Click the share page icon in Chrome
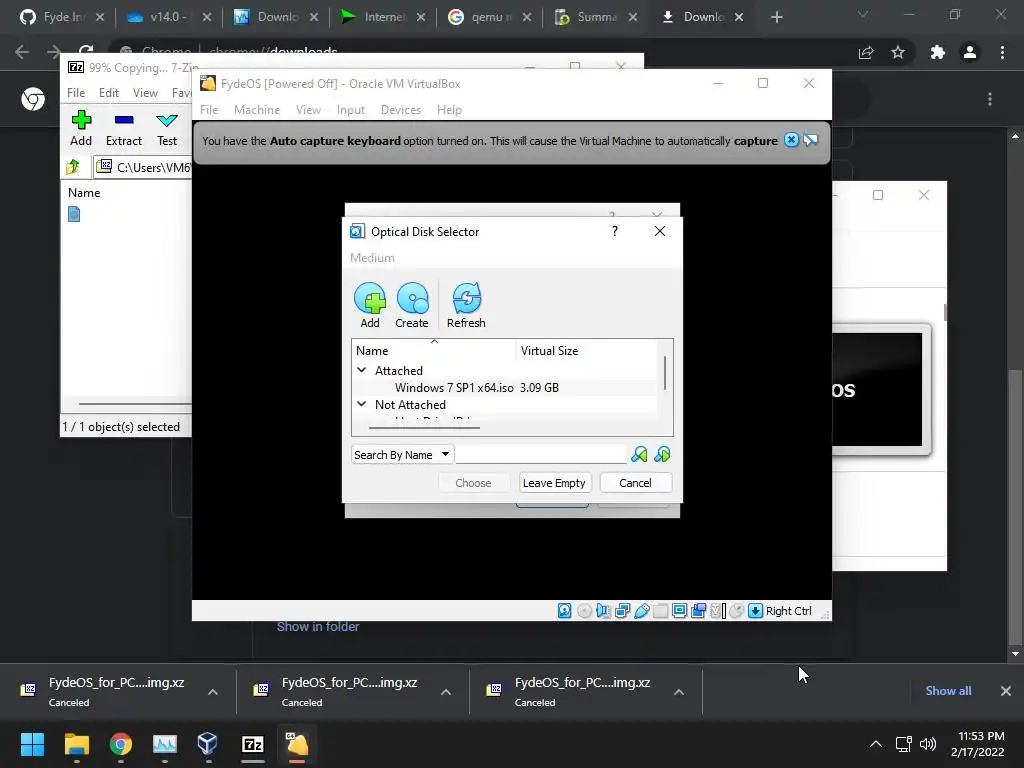This screenshot has width=1024, height=768. 866,52
